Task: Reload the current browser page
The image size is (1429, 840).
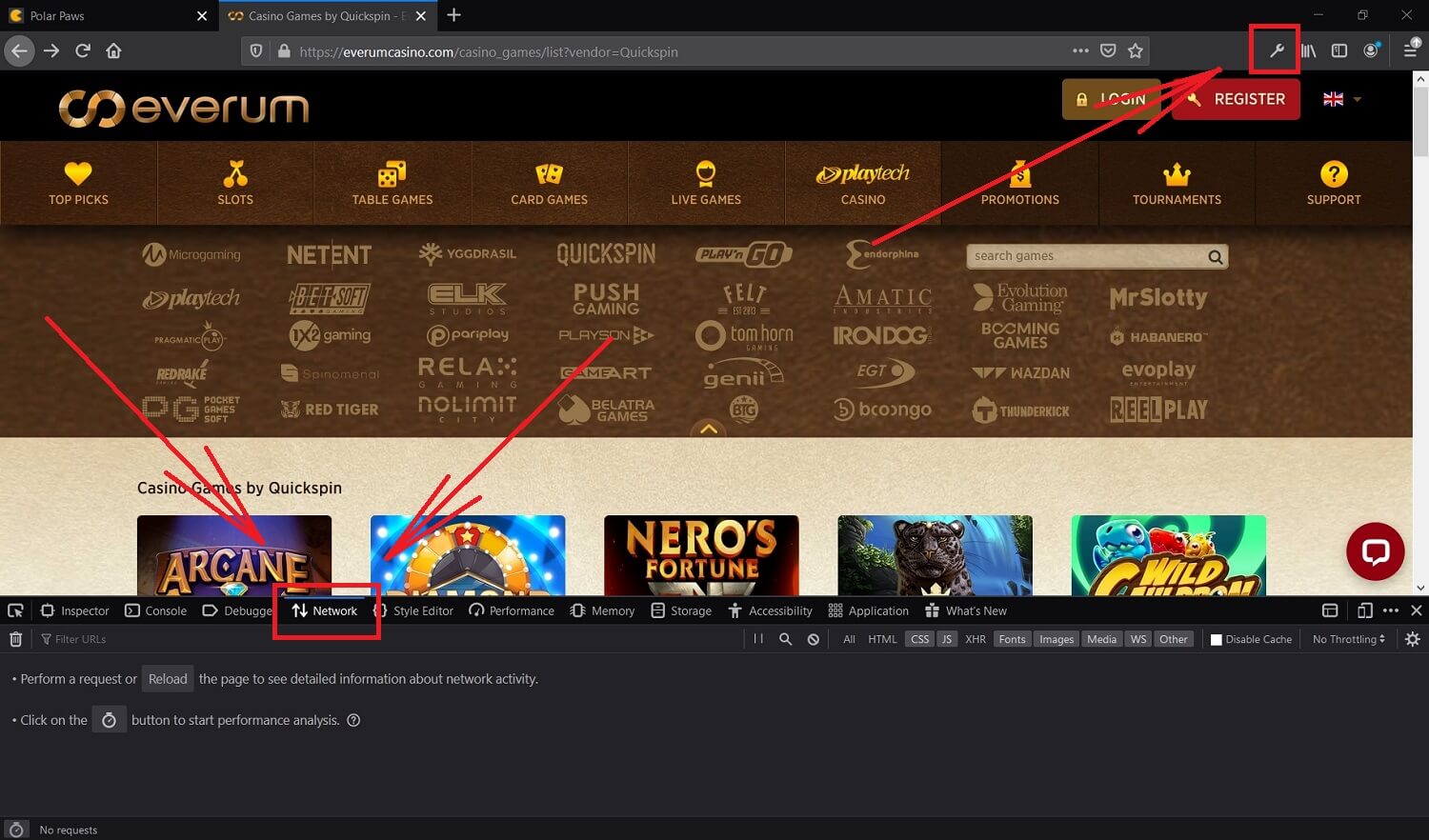Action: click(x=83, y=51)
